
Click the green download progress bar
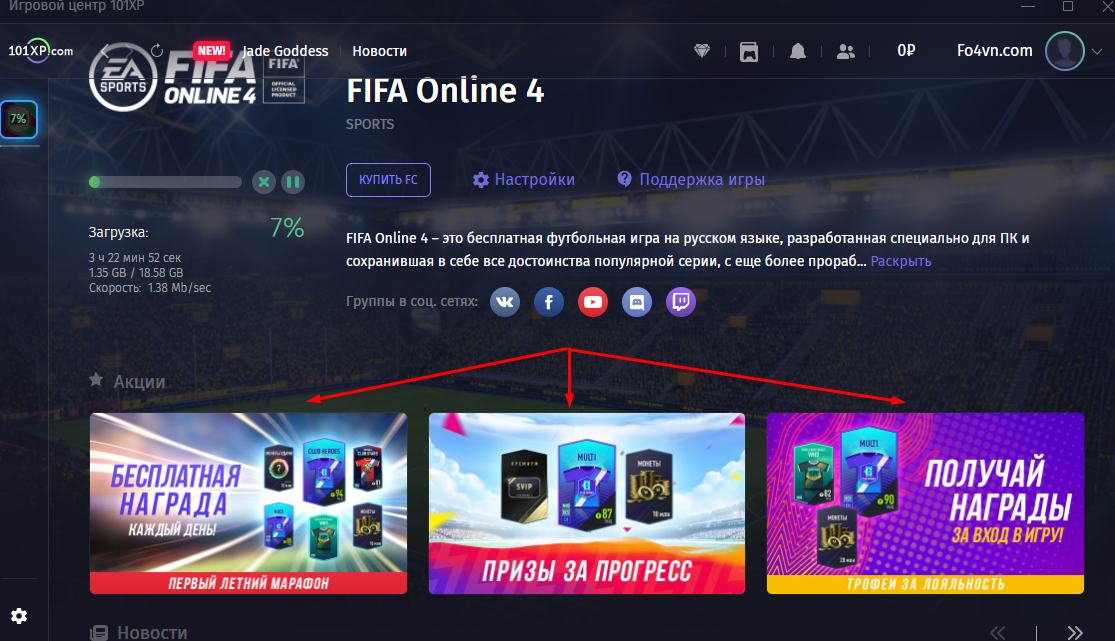[165, 182]
